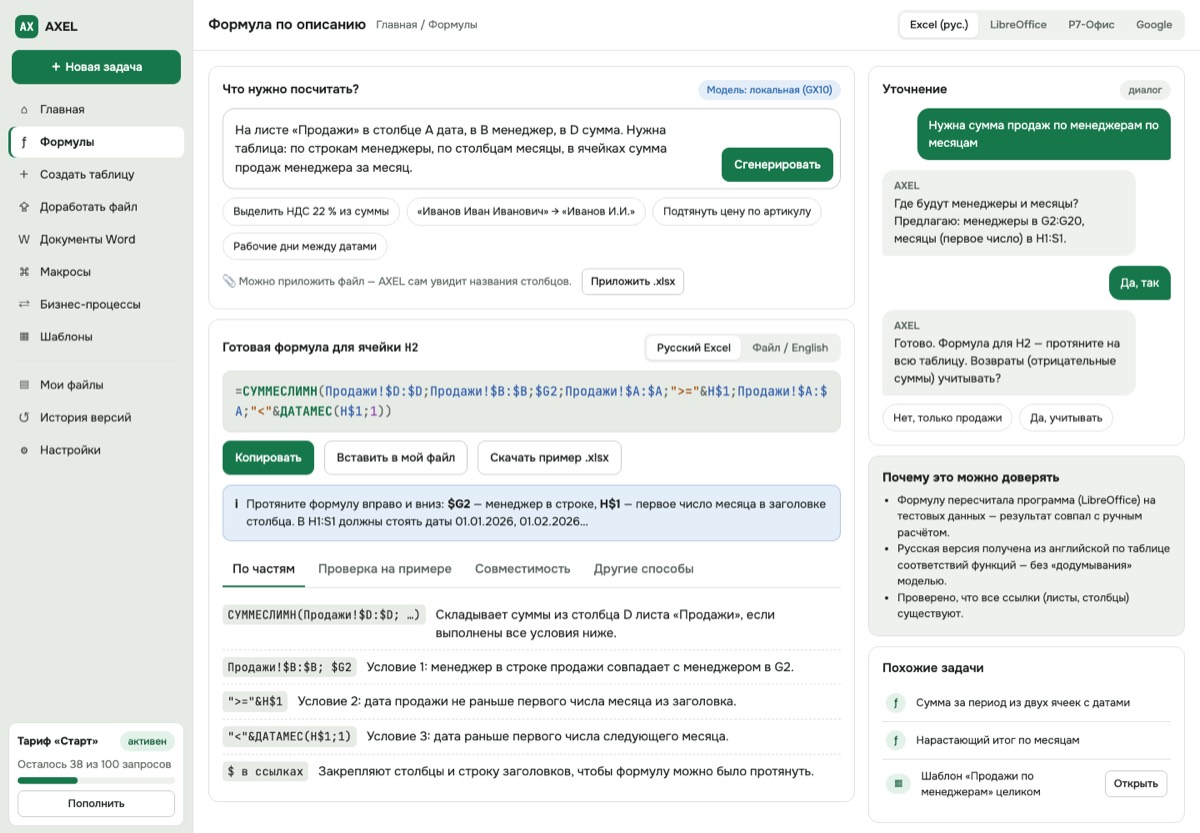Start a Новая задача
This screenshot has height=833, width=1200.
[x=96, y=67]
